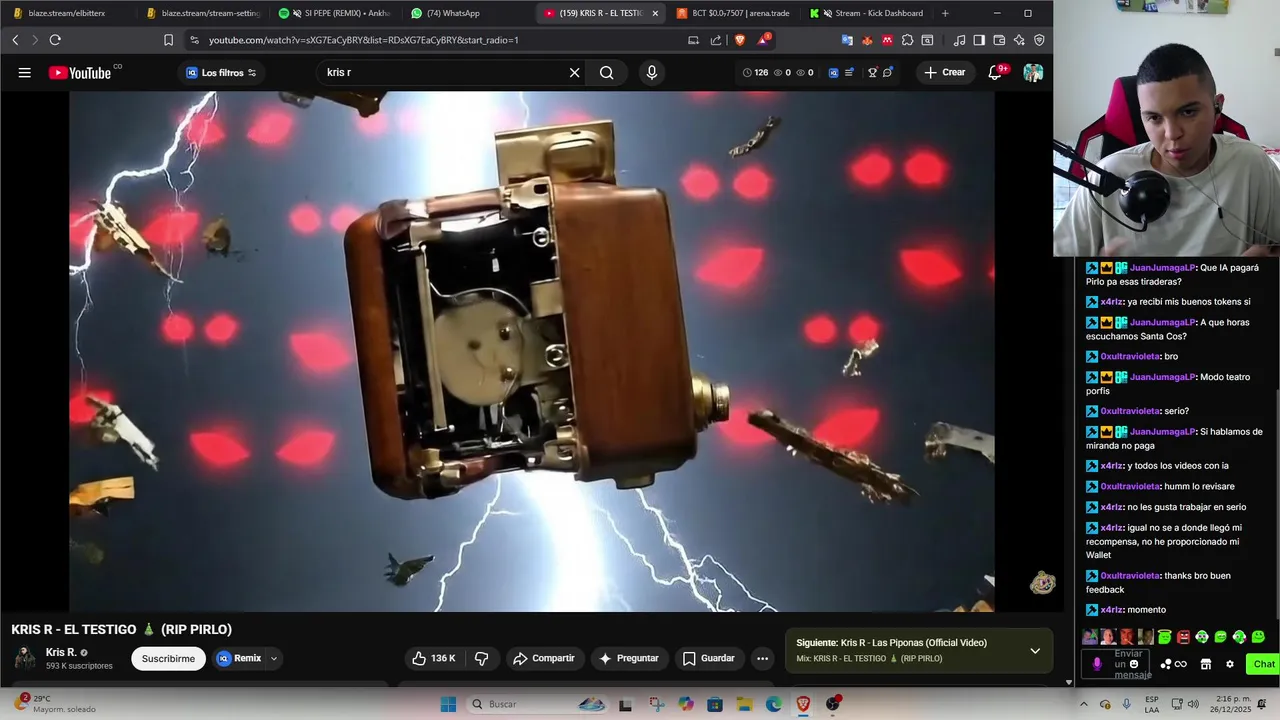Open the Compartir share dialog
The image size is (1280, 720).
pos(543,658)
